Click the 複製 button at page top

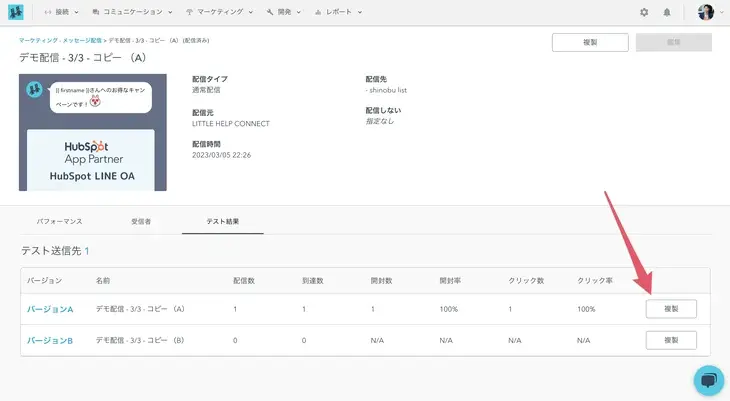click(590, 42)
